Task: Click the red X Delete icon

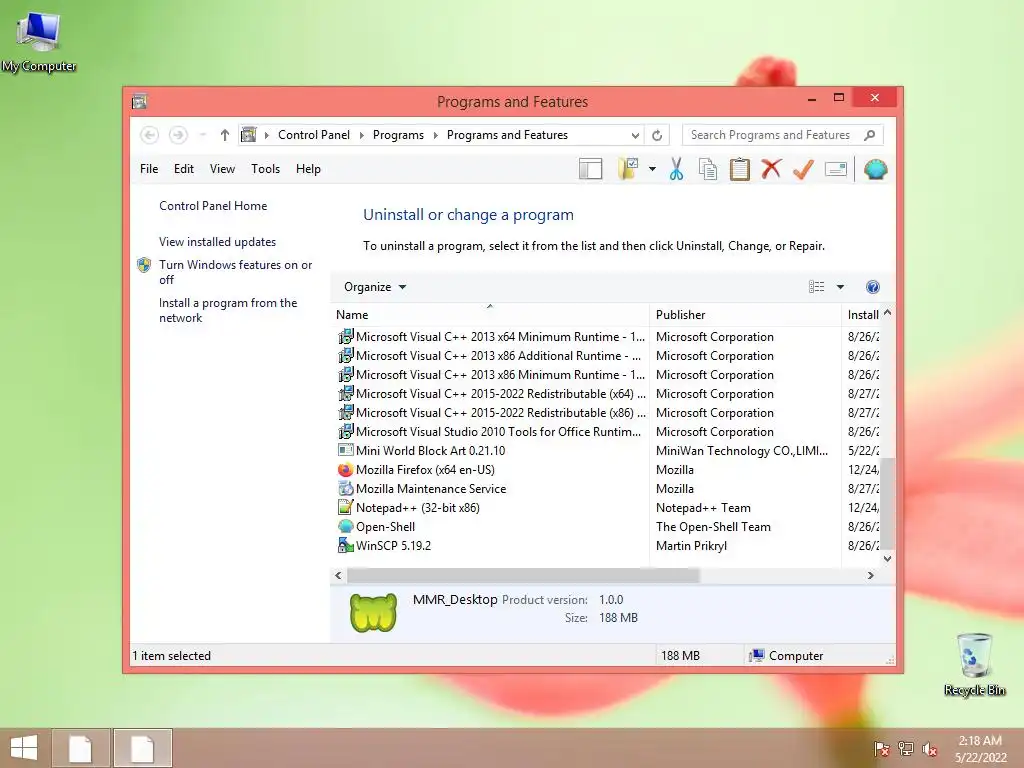Action: pos(771,169)
